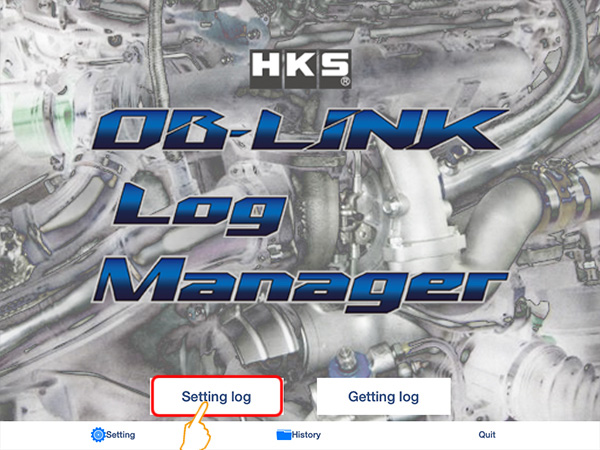600x450 pixels.
Task: Click the blue gear Setting icon
Action: tap(98, 435)
